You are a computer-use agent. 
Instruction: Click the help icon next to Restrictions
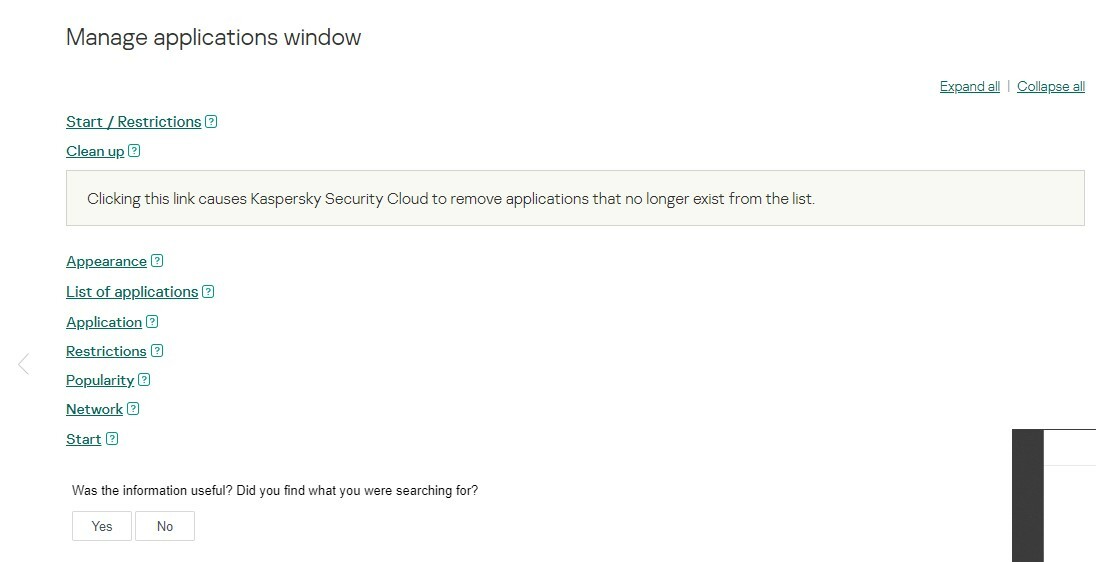tap(157, 351)
